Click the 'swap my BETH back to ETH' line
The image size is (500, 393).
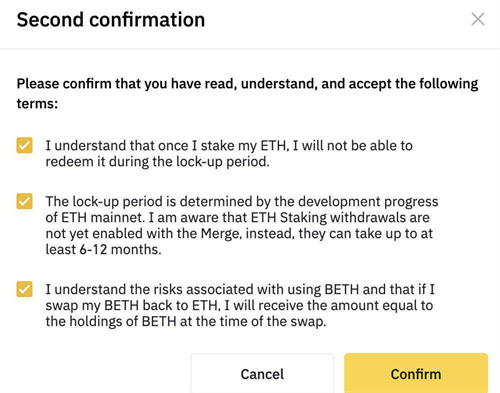239,306
